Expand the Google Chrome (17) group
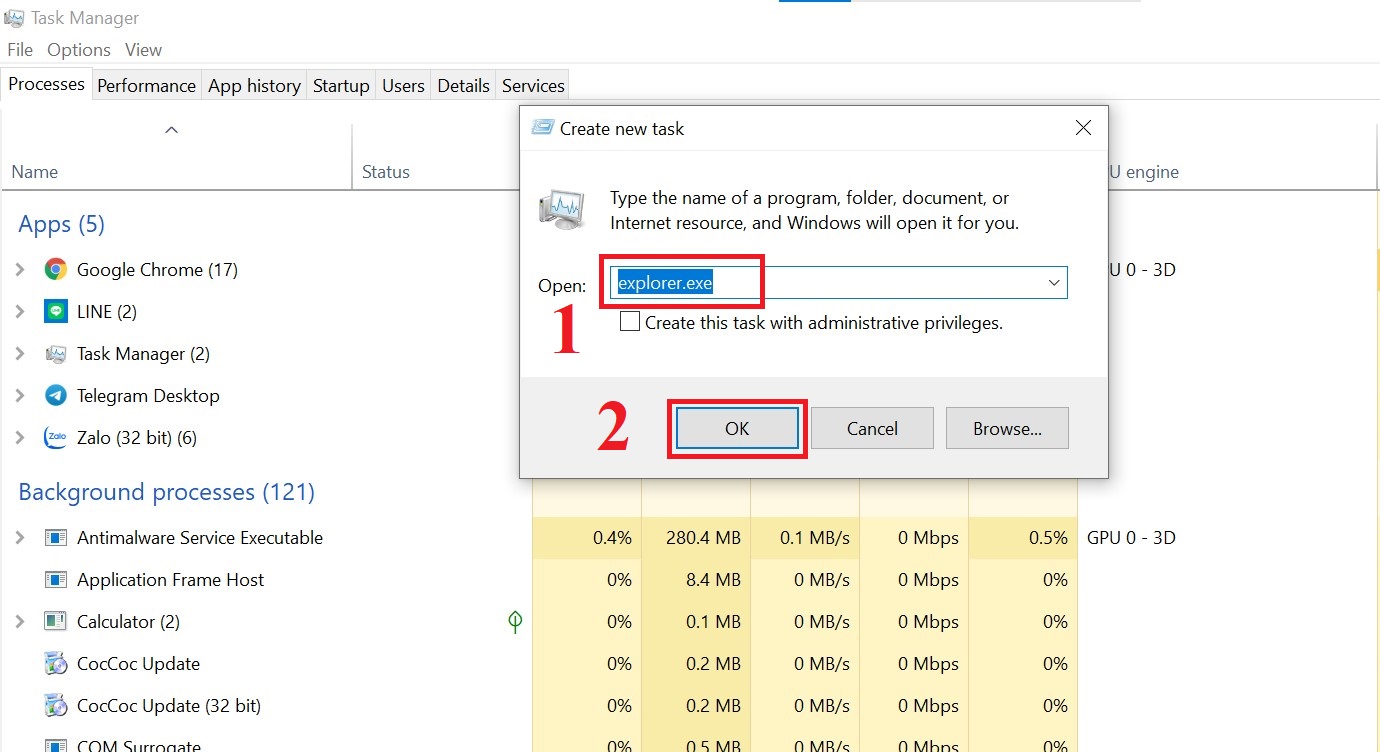The image size is (1380, 752). [x=20, y=269]
